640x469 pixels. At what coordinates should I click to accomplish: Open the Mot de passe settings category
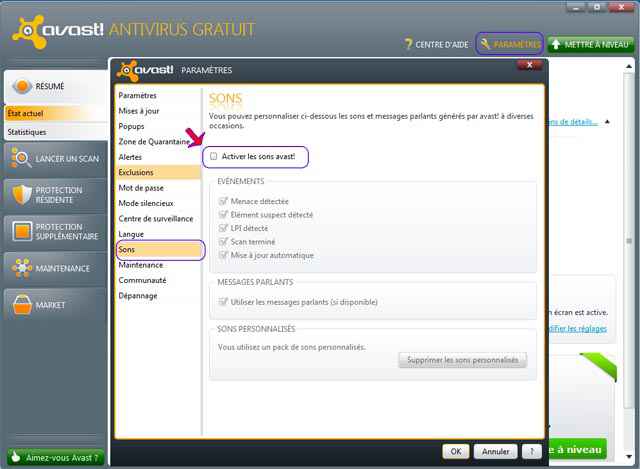coord(158,188)
